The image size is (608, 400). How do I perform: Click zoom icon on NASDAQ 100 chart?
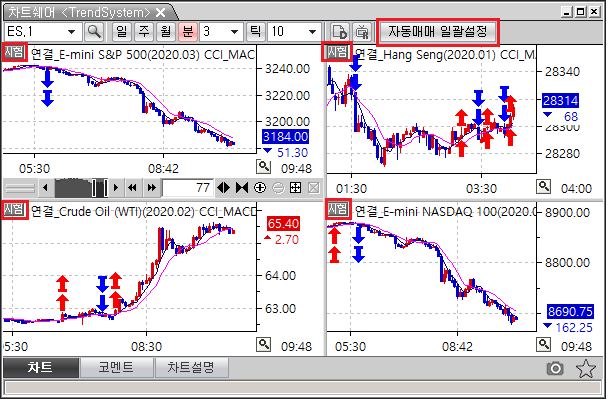click(544, 344)
